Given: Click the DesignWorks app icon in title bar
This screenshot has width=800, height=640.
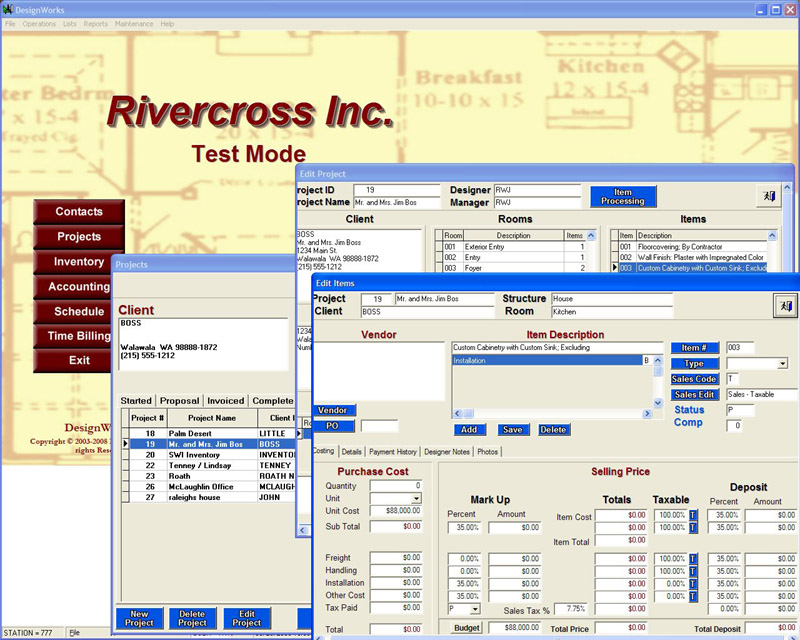Looking at the screenshot, I should coord(8,9).
